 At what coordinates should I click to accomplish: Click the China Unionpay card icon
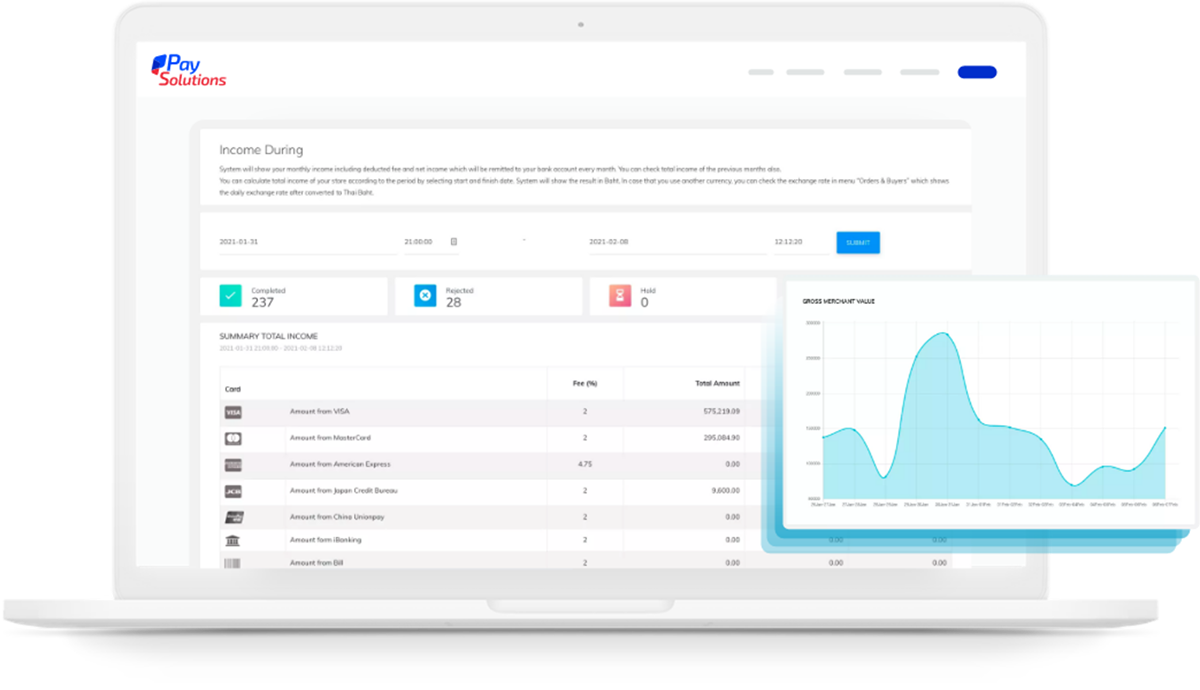(x=233, y=517)
